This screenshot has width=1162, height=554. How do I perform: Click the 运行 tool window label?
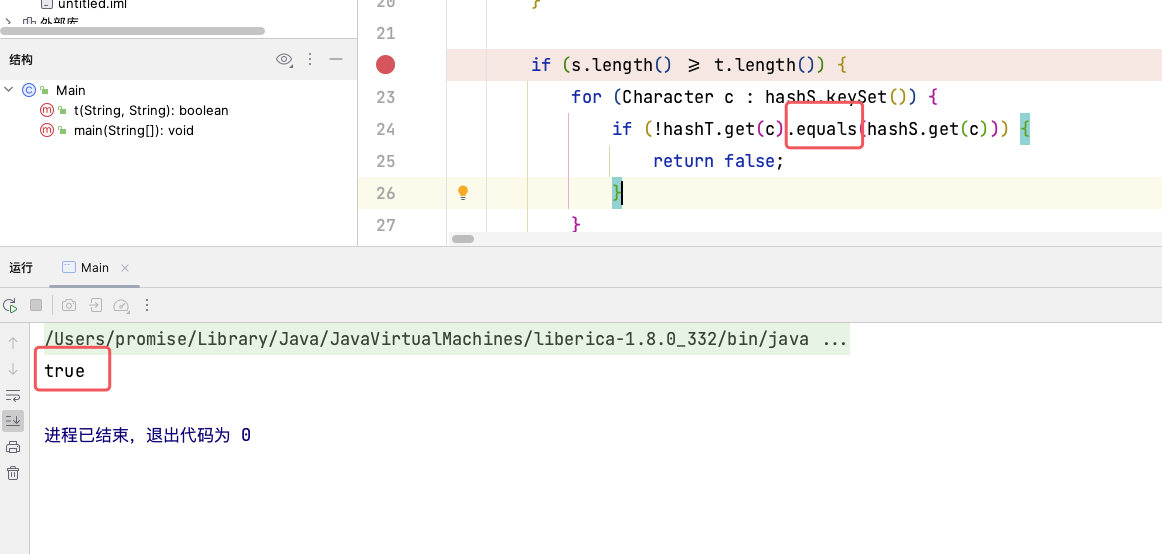pyautogui.click(x=21, y=267)
